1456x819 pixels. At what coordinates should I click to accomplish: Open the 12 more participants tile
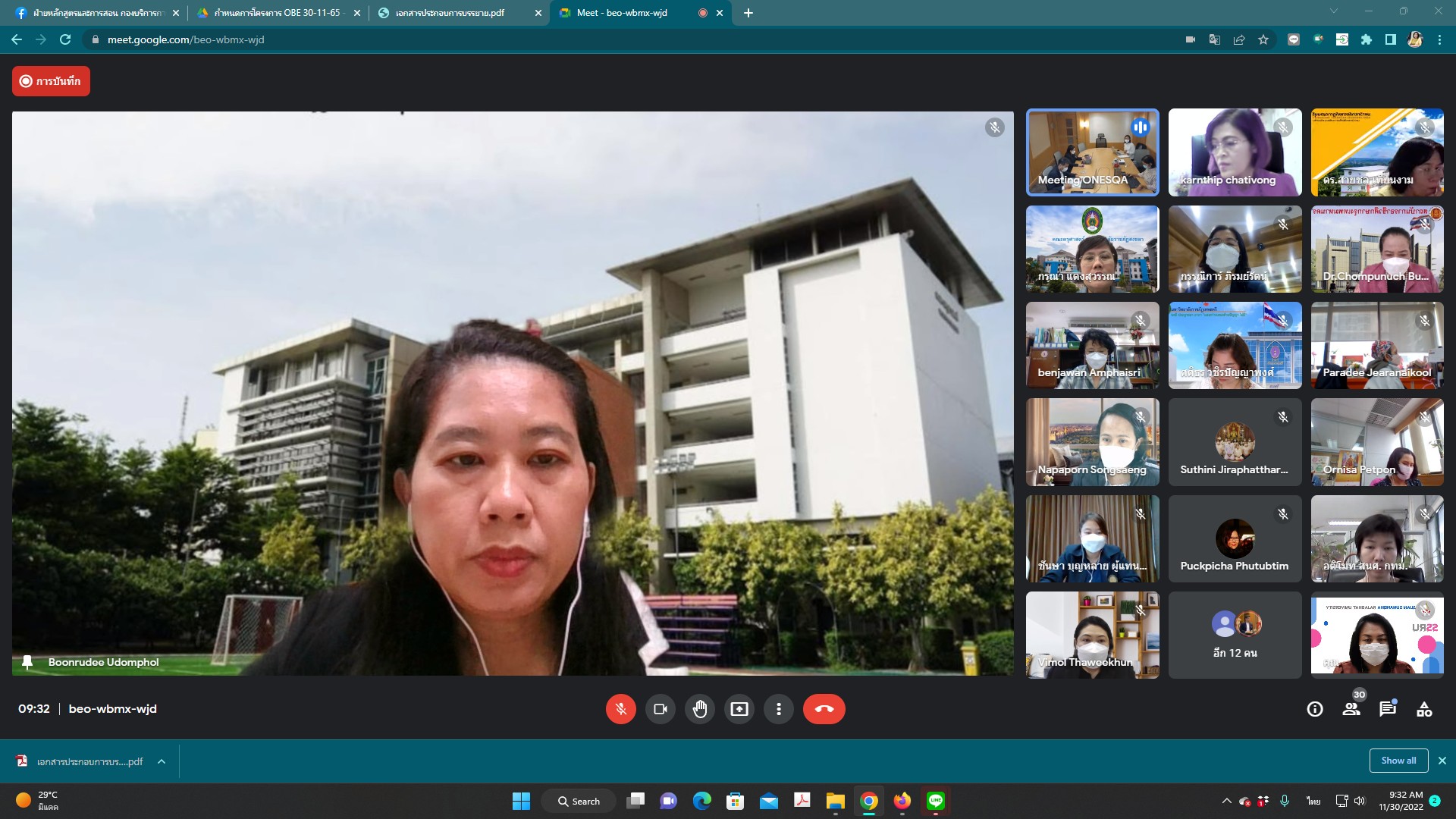tap(1235, 635)
